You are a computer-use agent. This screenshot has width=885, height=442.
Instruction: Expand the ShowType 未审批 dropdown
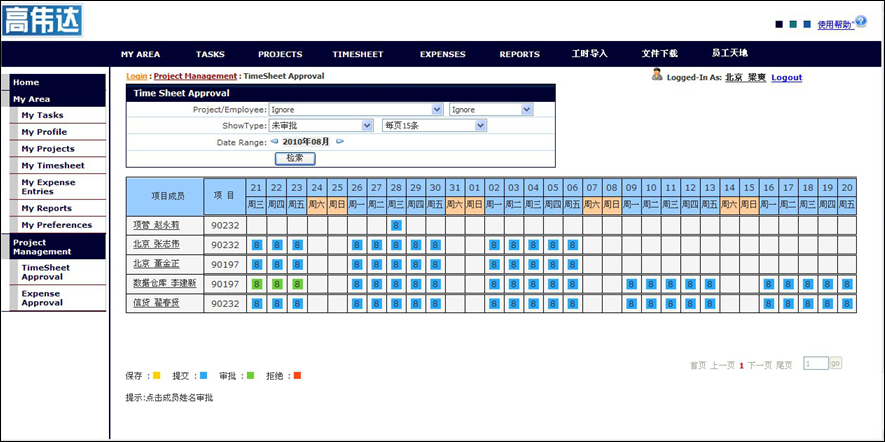[x=320, y=125]
